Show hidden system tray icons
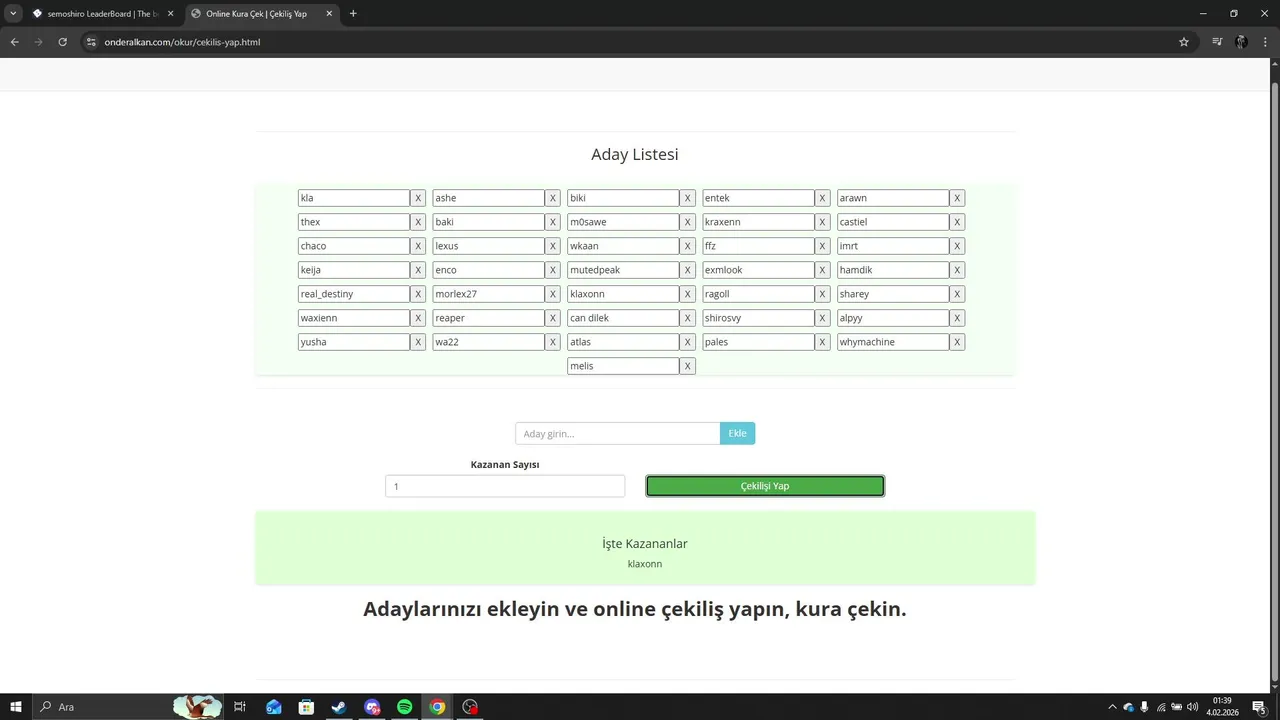Viewport: 1280px width, 720px height. [1112, 707]
